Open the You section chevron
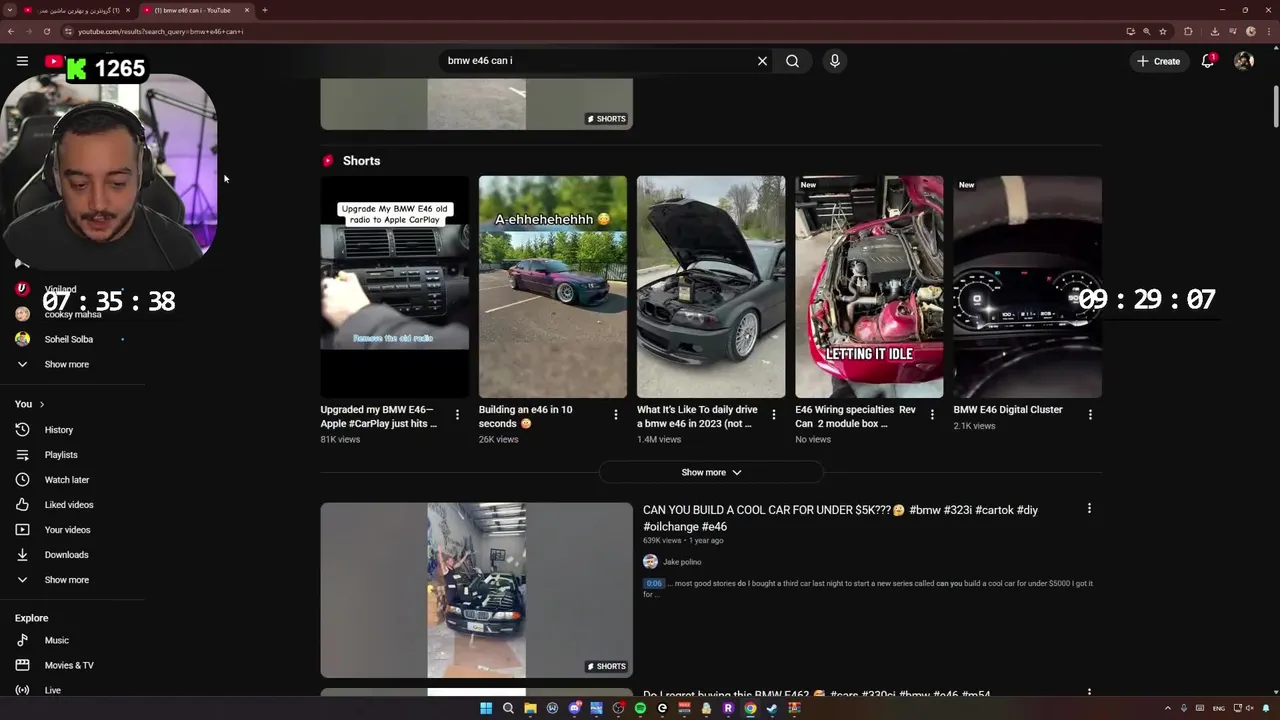 click(42, 404)
